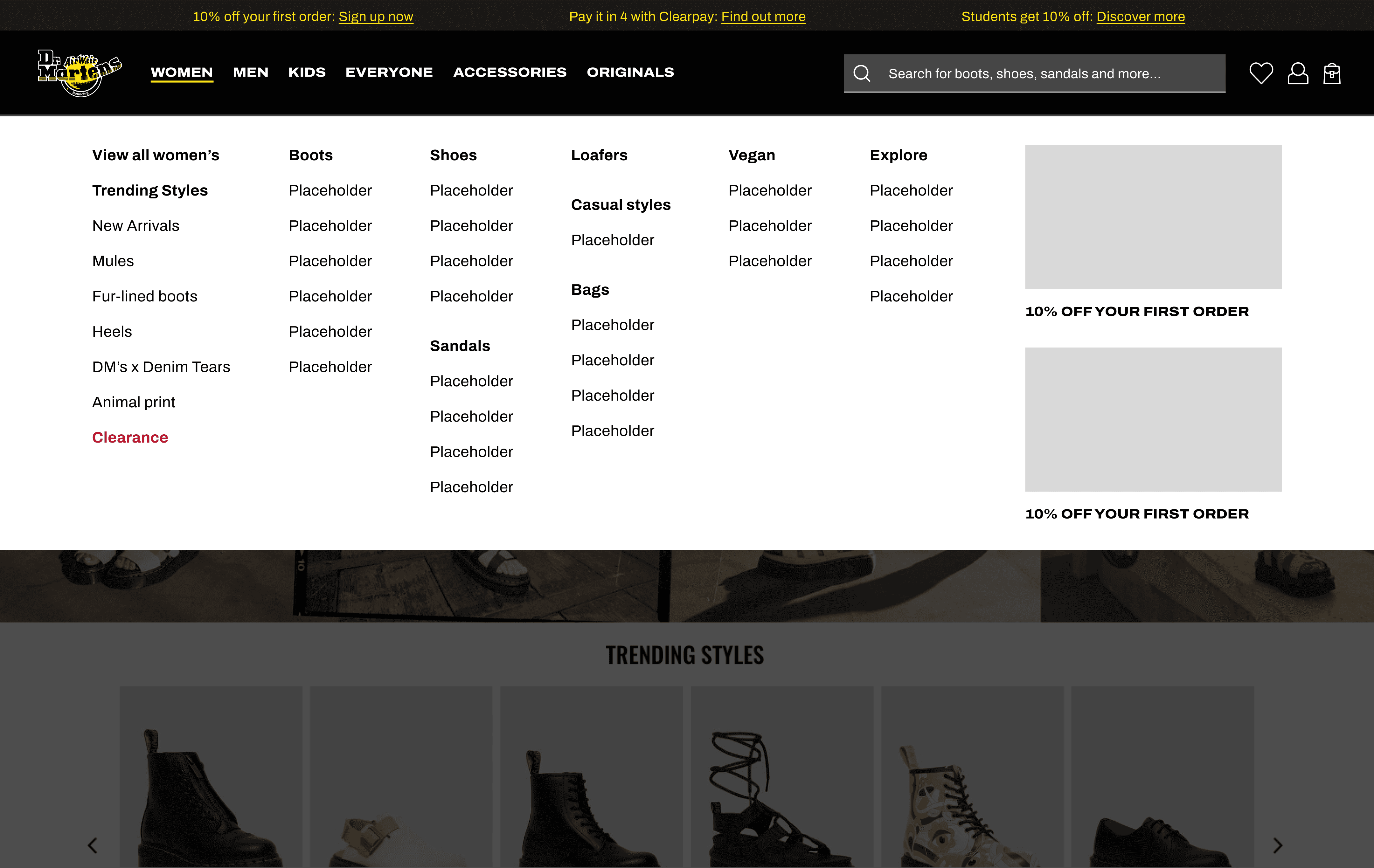Open the ACCESSORIES navigation menu
The height and width of the screenshot is (868, 1374).
point(510,72)
